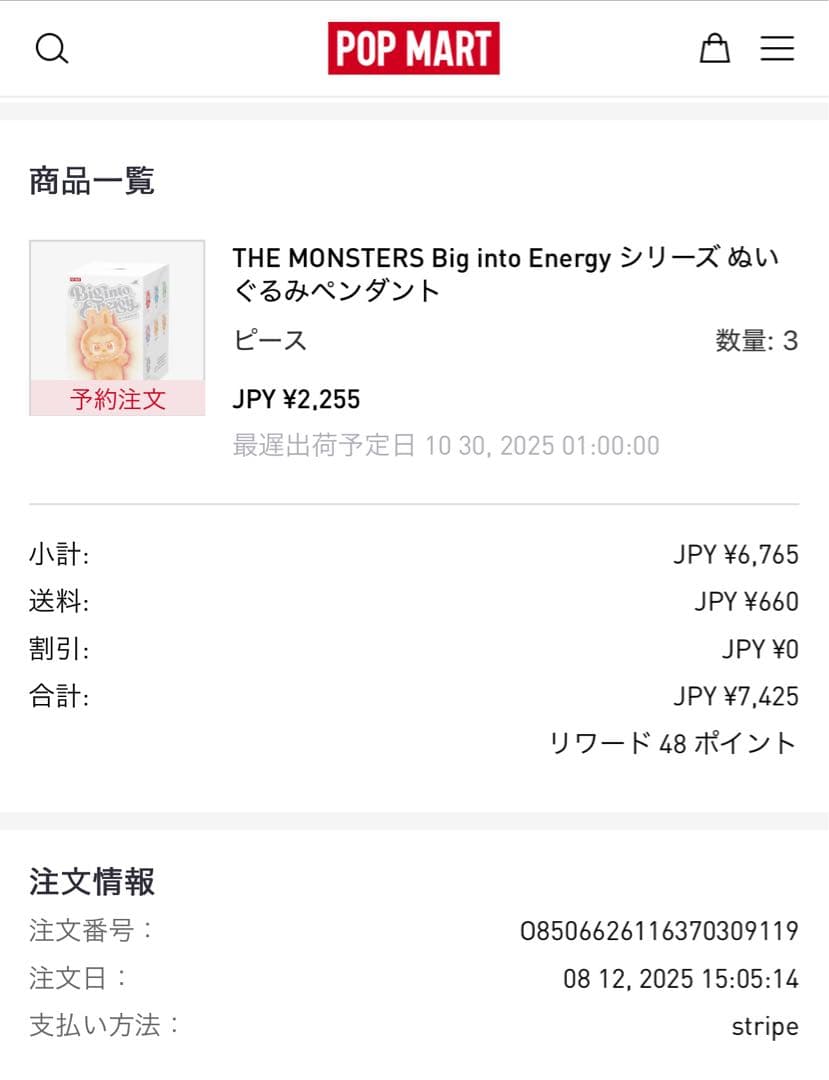Open the shopping bag cart icon

point(715,48)
